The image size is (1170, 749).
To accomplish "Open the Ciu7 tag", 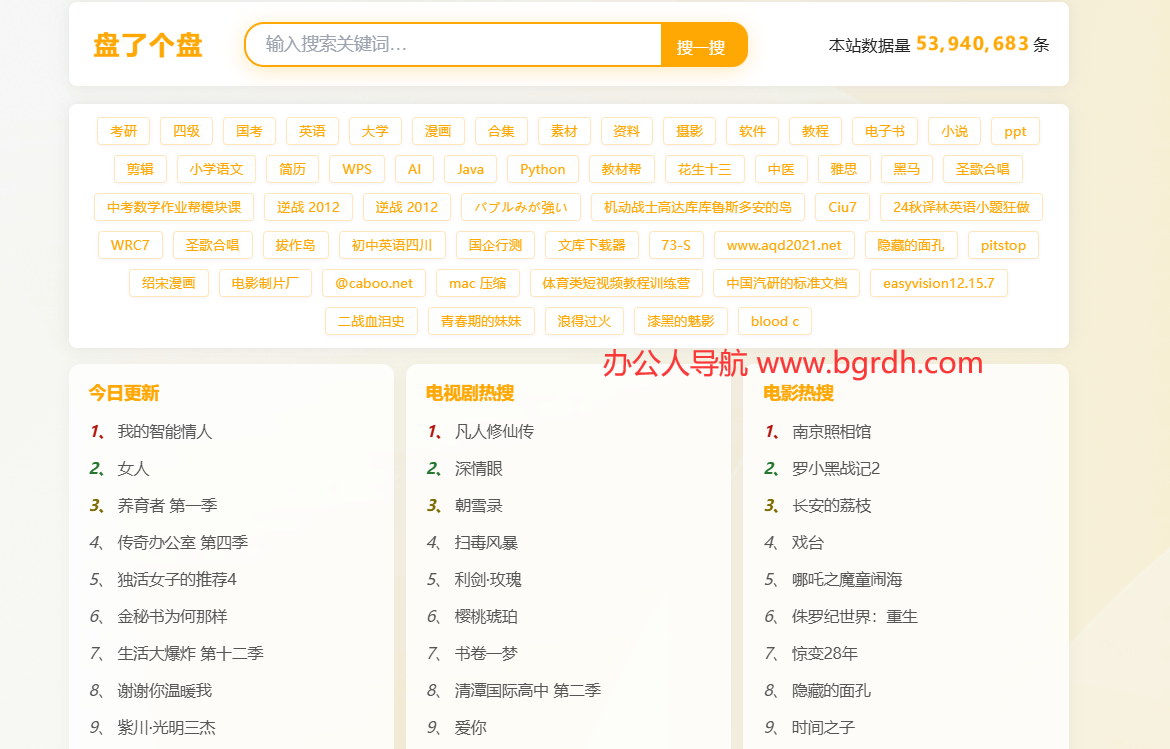I will [x=842, y=207].
